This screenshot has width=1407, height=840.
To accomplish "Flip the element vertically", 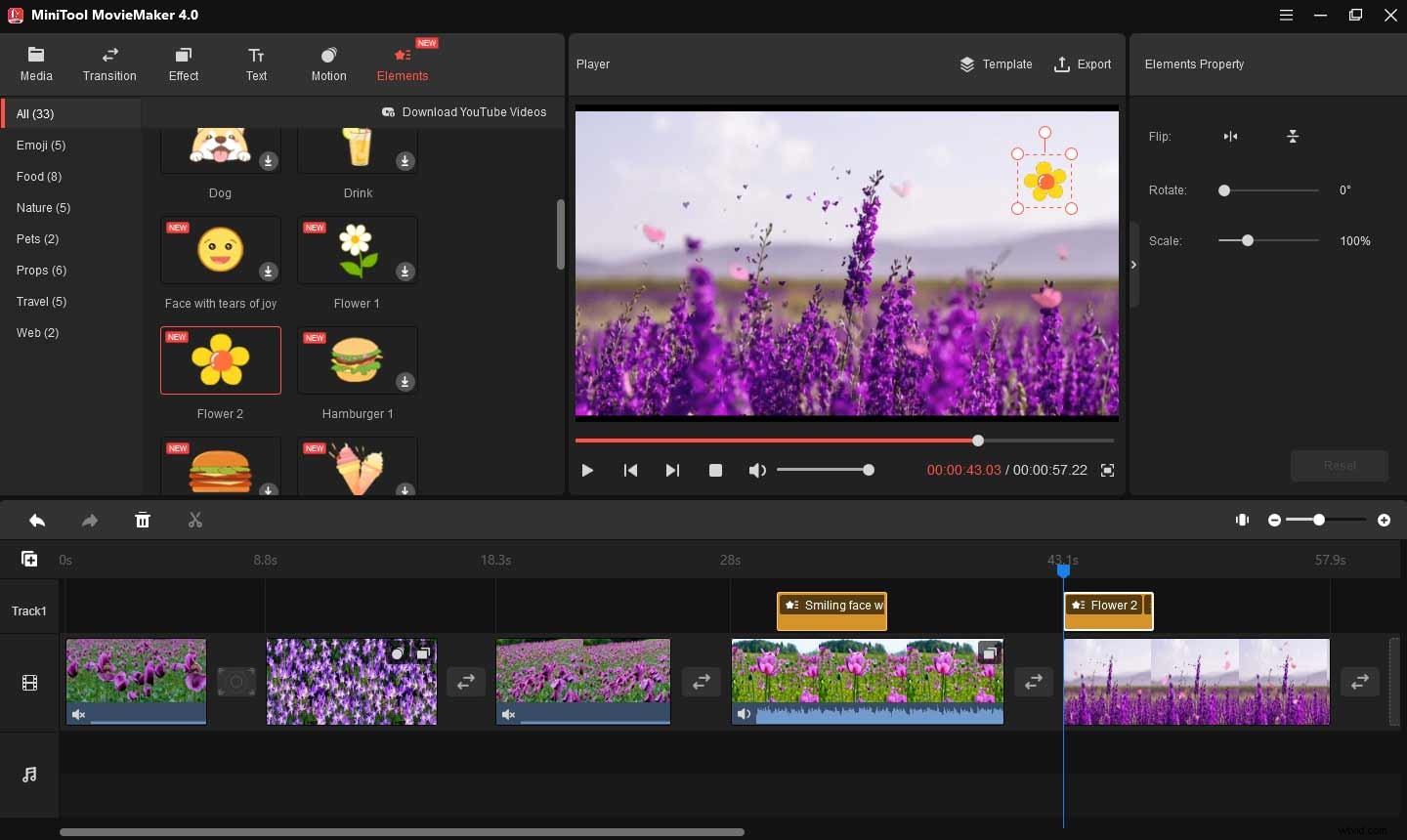I will pyautogui.click(x=1292, y=137).
